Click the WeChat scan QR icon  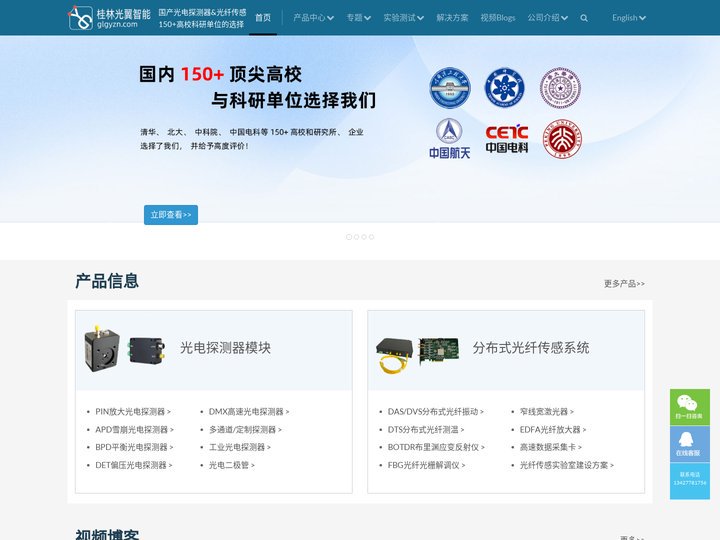coord(690,407)
